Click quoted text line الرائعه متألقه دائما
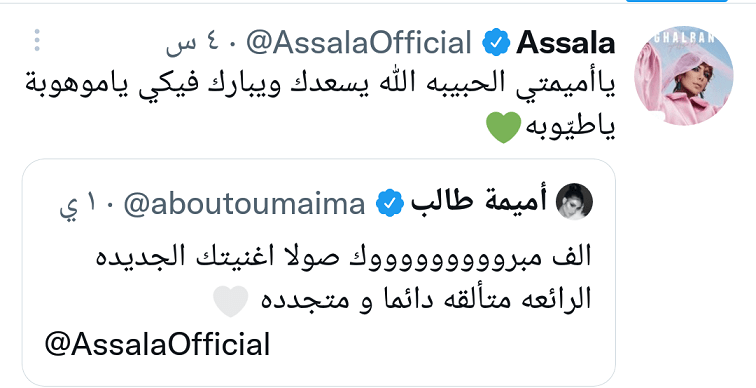The width and height of the screenshot is (756, 388). (x=426, y=300)
